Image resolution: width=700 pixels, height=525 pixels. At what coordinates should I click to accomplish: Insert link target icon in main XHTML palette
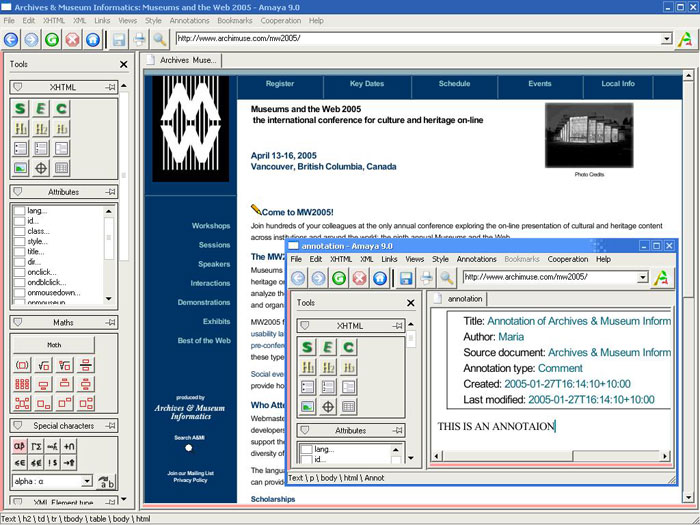(41, 168)
